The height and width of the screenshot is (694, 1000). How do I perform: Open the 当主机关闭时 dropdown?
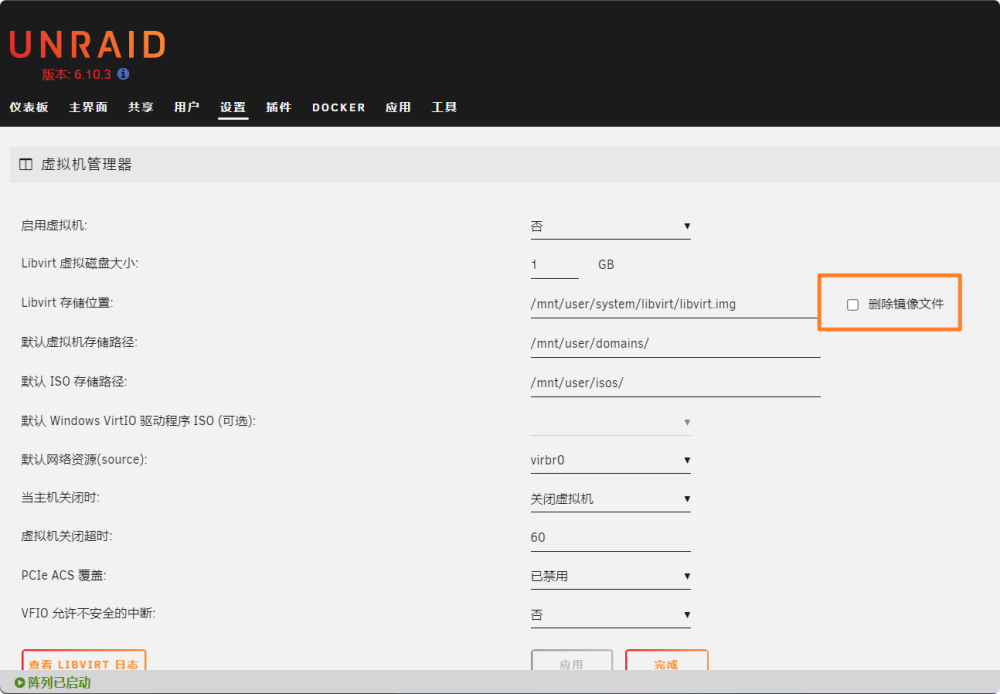(610, 499)
